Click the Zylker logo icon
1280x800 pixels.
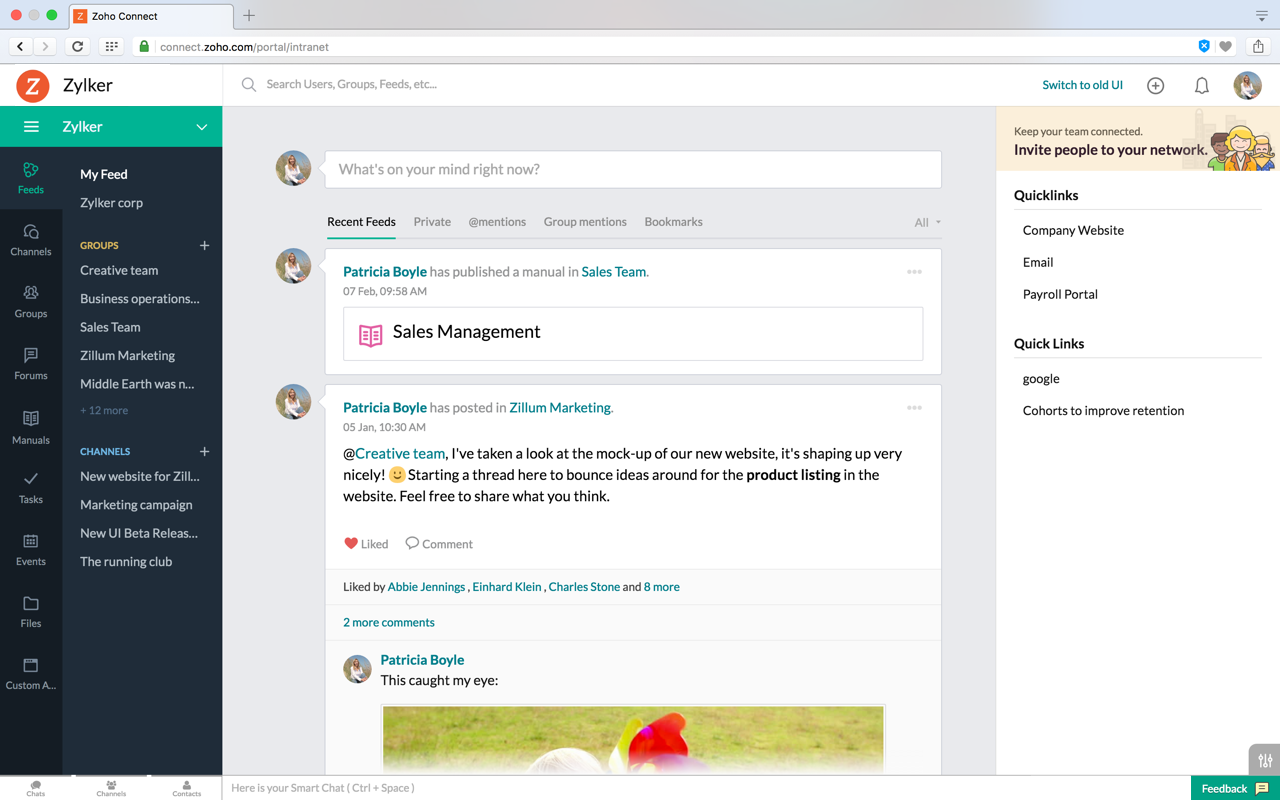point(33,86)
